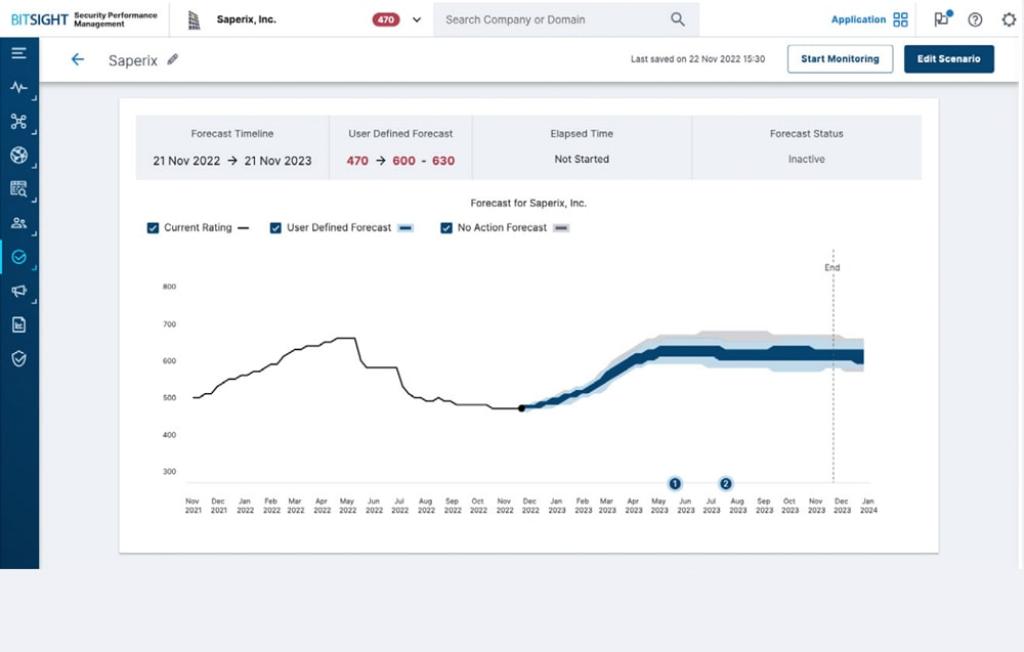Screen dimensions: 1024x652
Task: Open the BitSight navigation menu
Action: coord(18,53)
